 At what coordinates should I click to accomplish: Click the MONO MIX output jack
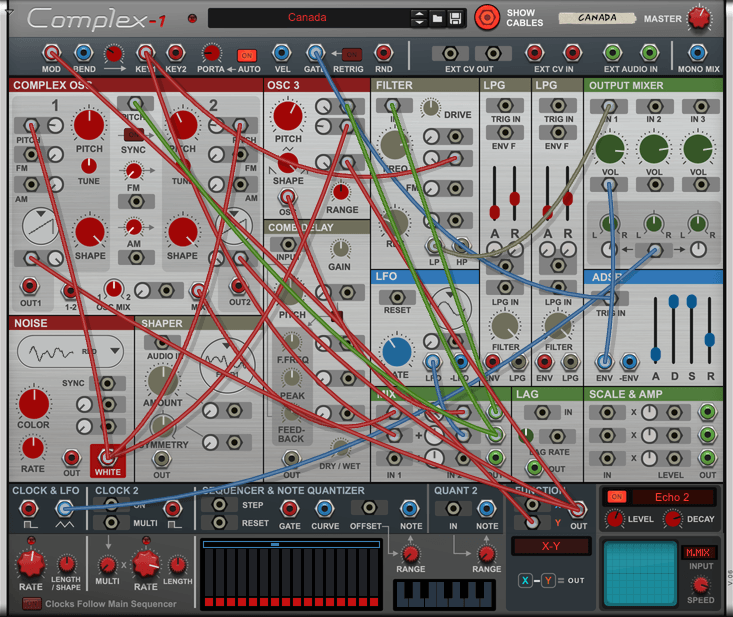(x=697, y=53)
